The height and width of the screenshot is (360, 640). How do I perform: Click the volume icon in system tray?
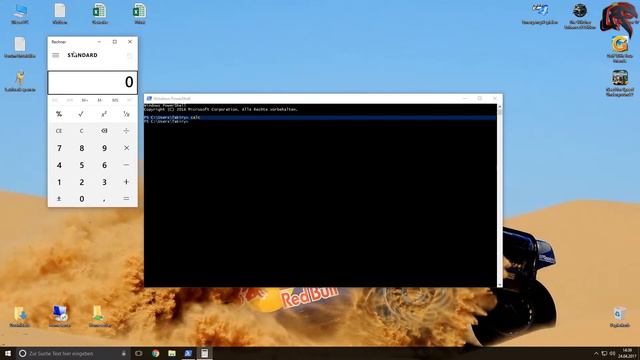612,353
